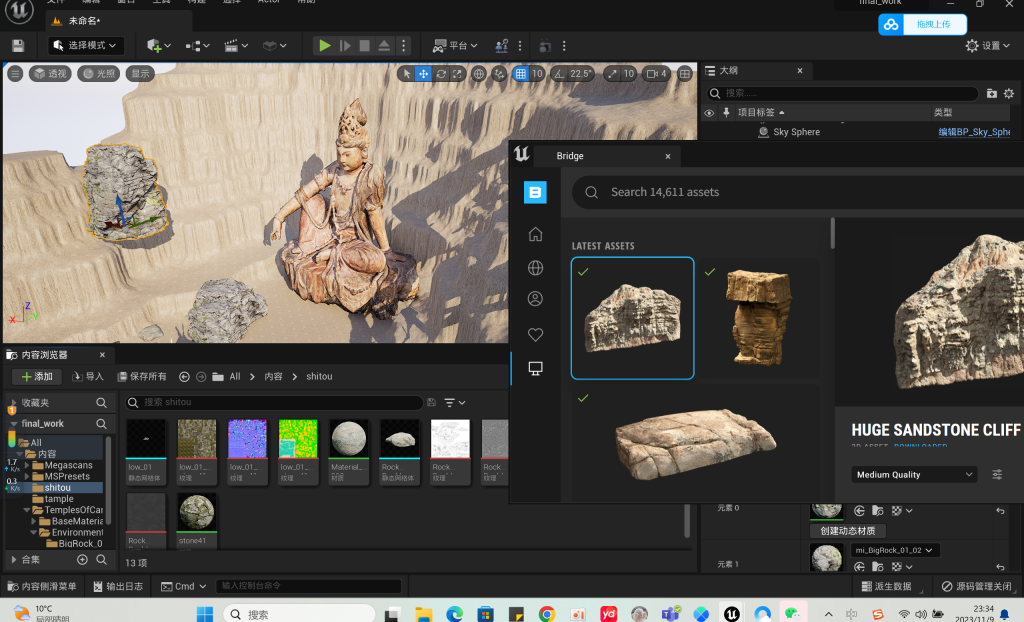
Task: Click the 内容 breadcrumb path segment
Action: click(274, 377)
